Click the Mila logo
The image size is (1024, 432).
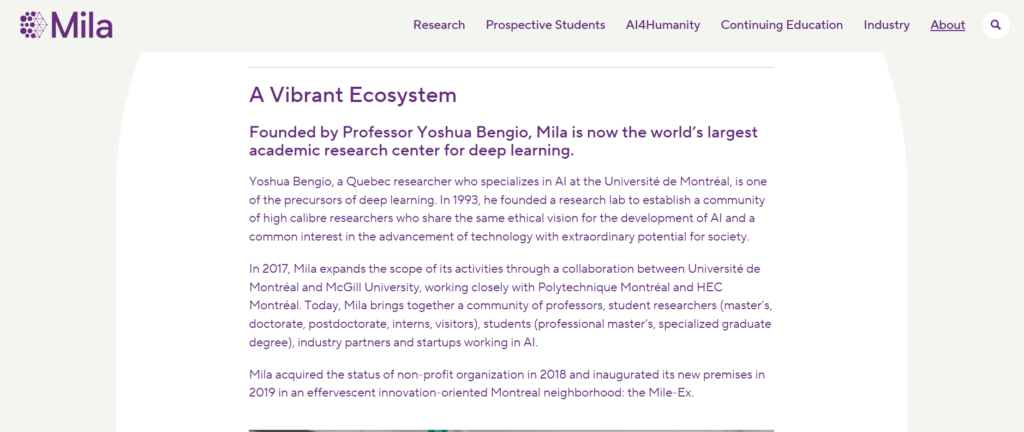point(66,25)
